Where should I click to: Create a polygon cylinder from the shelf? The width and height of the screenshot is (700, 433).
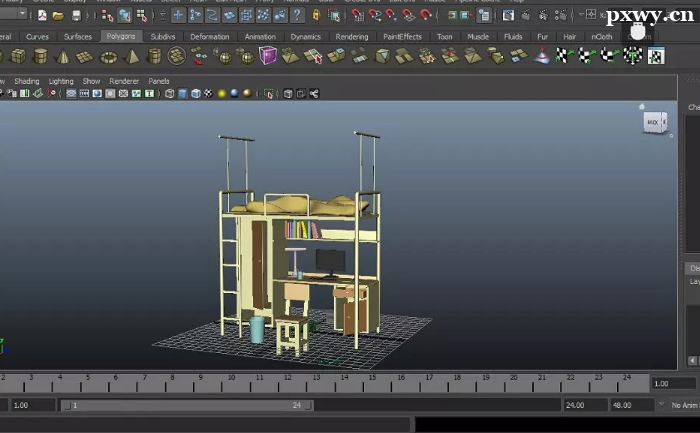40,56
